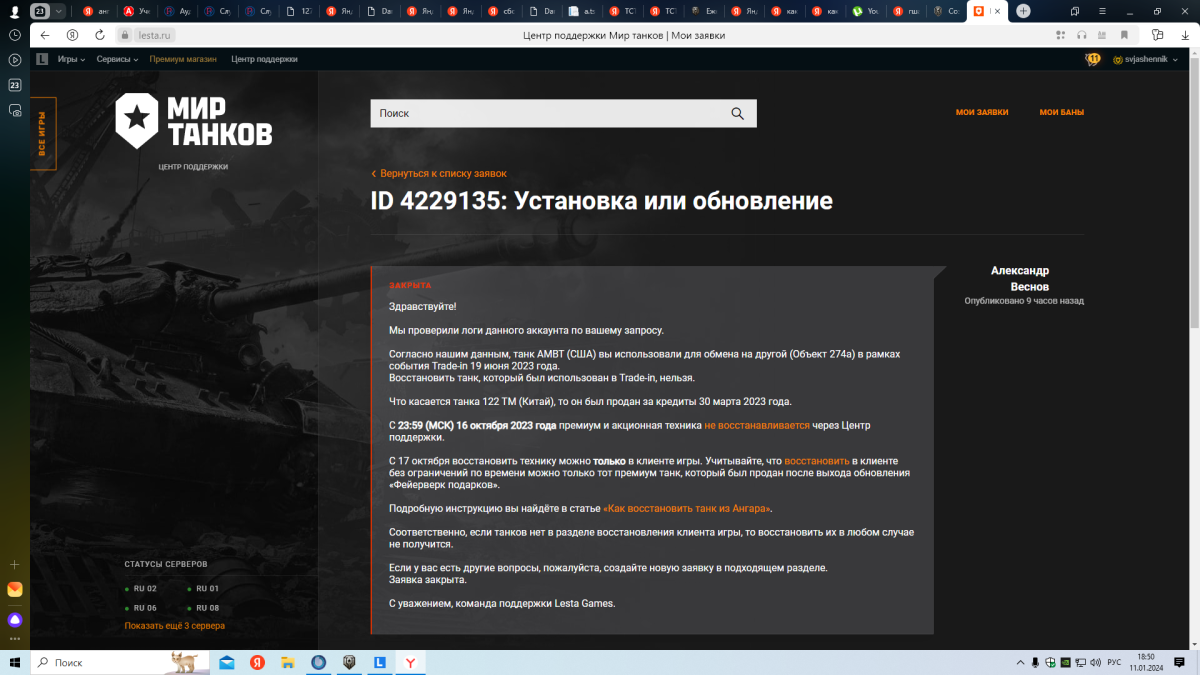Open new browser tab with plus
Image resolution: width=1200 pixels, height=675 pixels.
(1023, 11)
